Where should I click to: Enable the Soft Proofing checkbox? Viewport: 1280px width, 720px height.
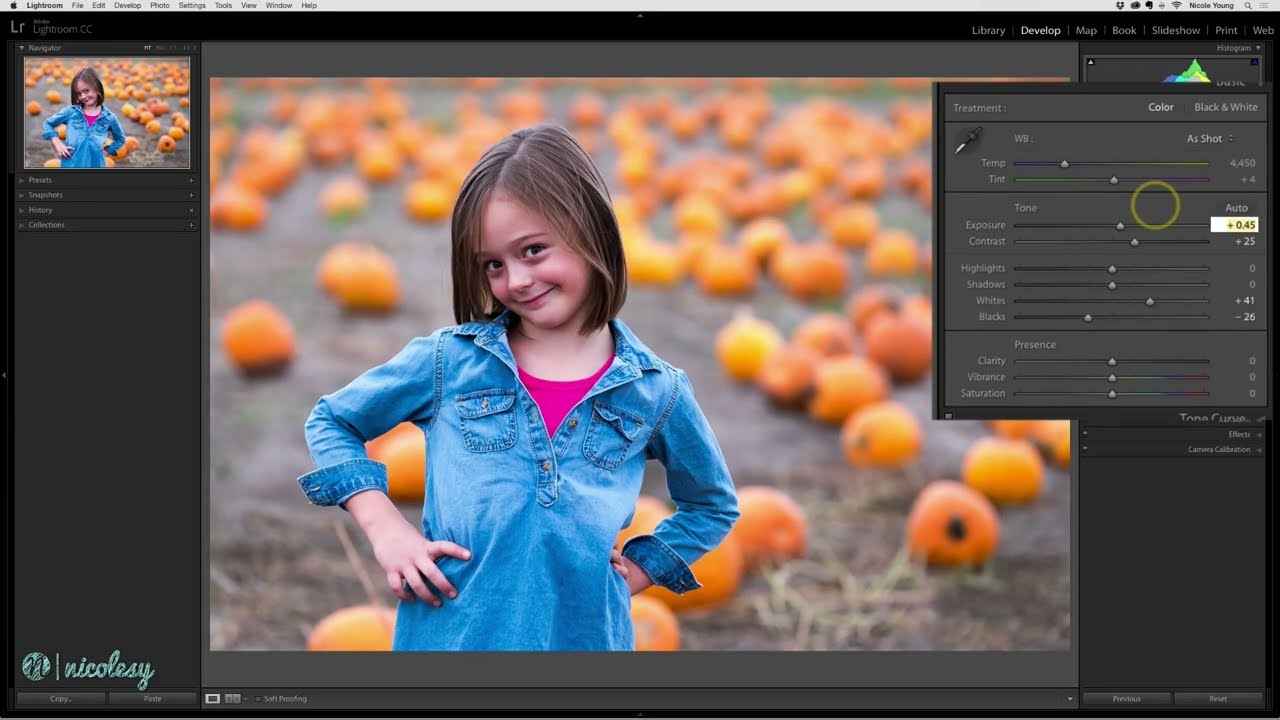coord(257,698)
